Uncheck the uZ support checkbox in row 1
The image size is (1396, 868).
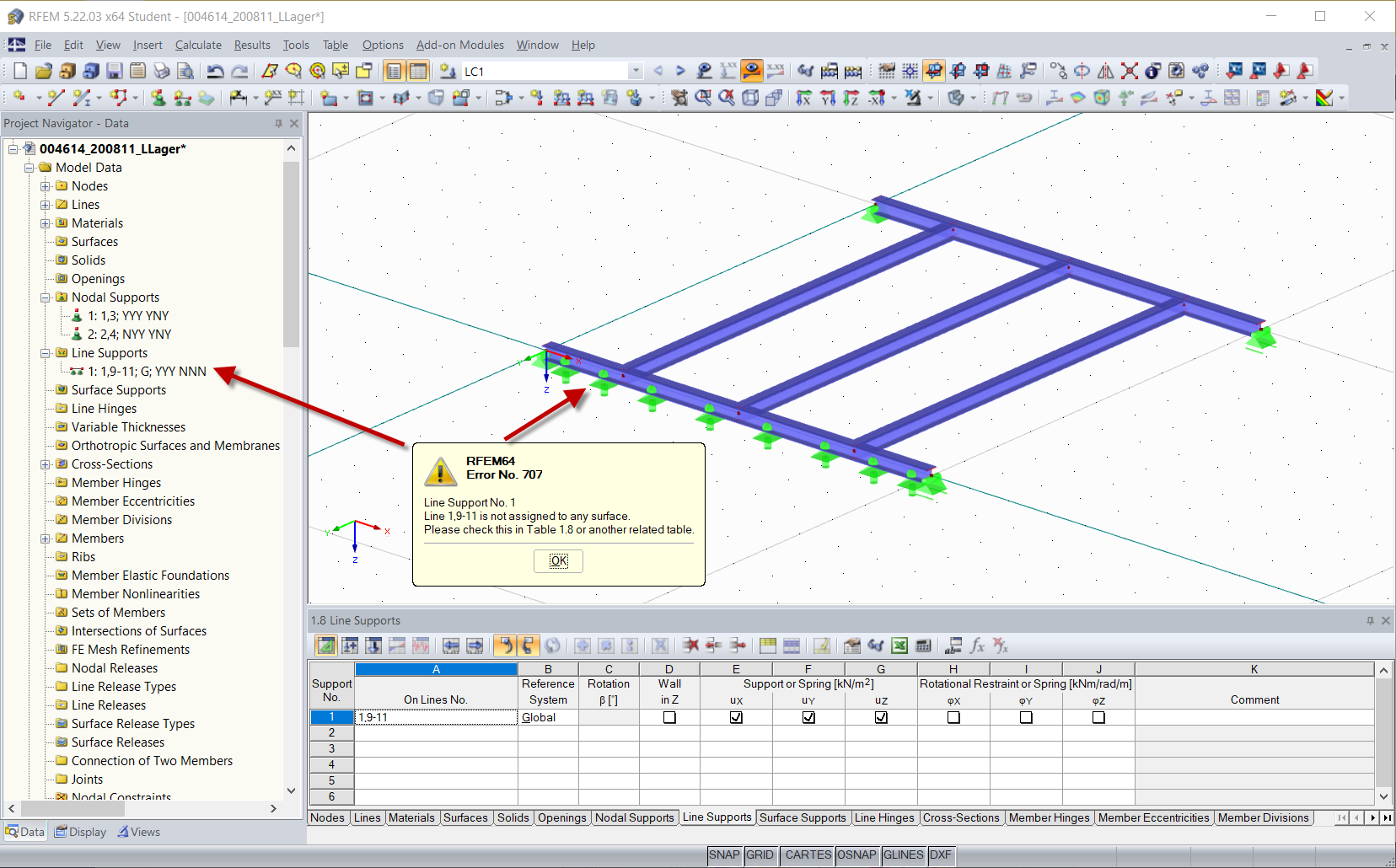tap(881, 717)
